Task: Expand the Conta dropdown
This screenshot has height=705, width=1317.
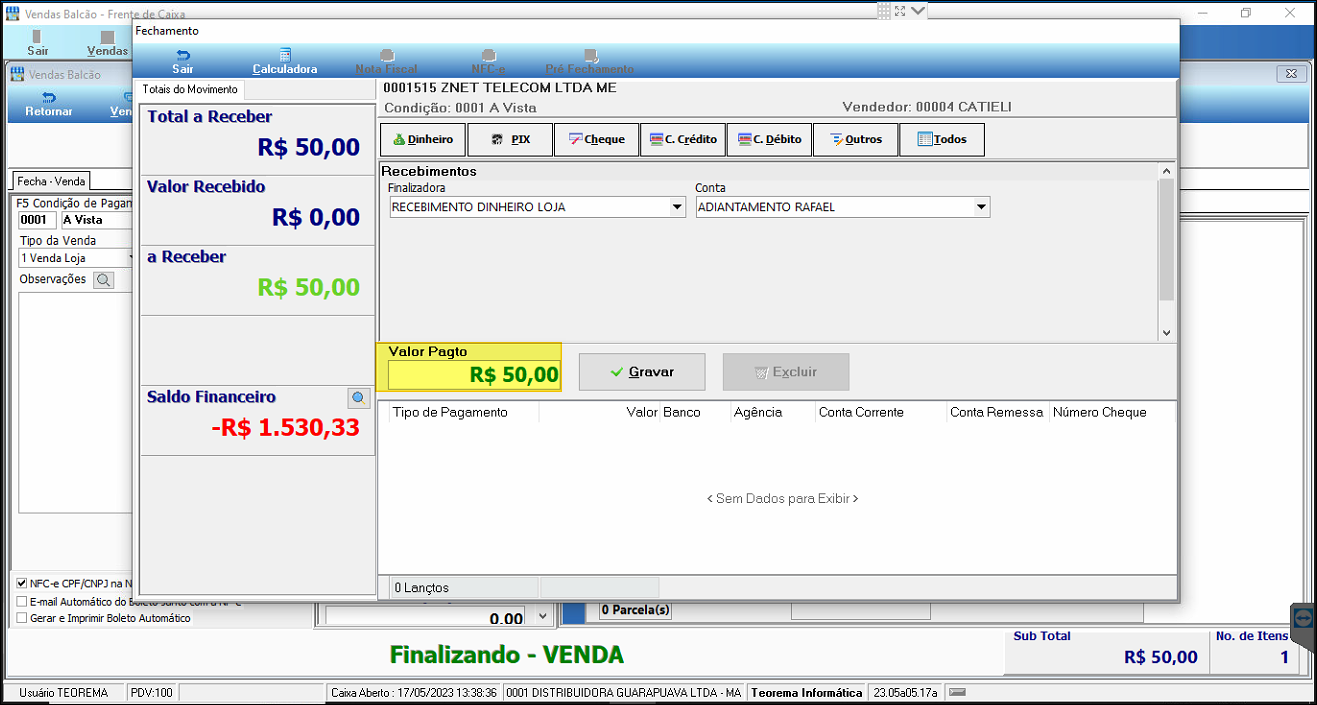Action: [x=982, y=207]
